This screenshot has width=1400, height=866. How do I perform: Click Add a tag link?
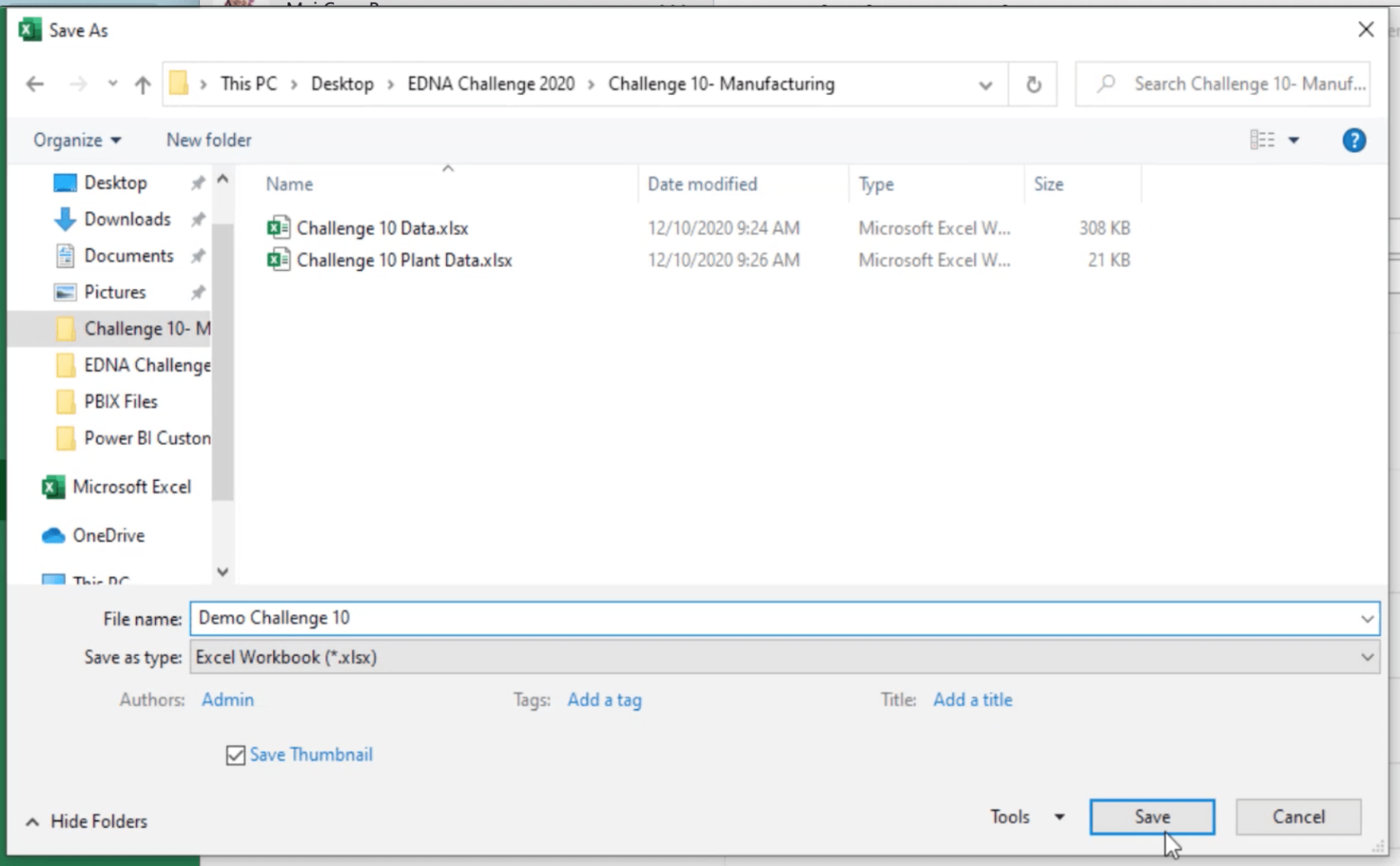click(x=604, y=700)
